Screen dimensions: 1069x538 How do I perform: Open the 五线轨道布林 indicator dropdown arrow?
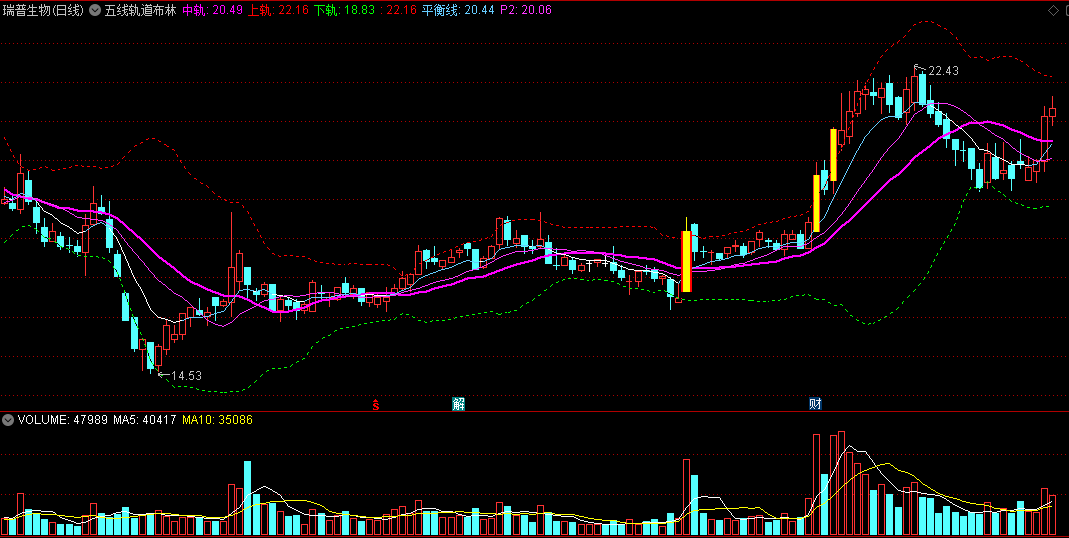coord(95,10)
